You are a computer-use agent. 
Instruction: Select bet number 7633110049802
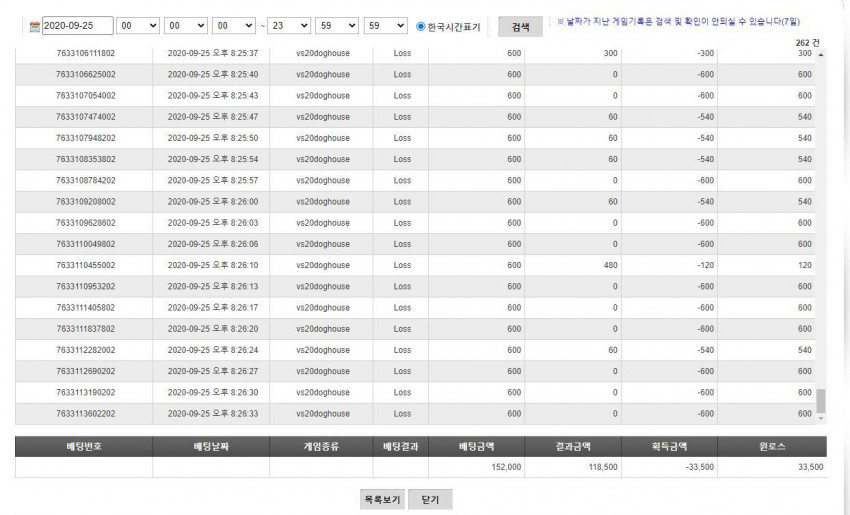point(86,244)
